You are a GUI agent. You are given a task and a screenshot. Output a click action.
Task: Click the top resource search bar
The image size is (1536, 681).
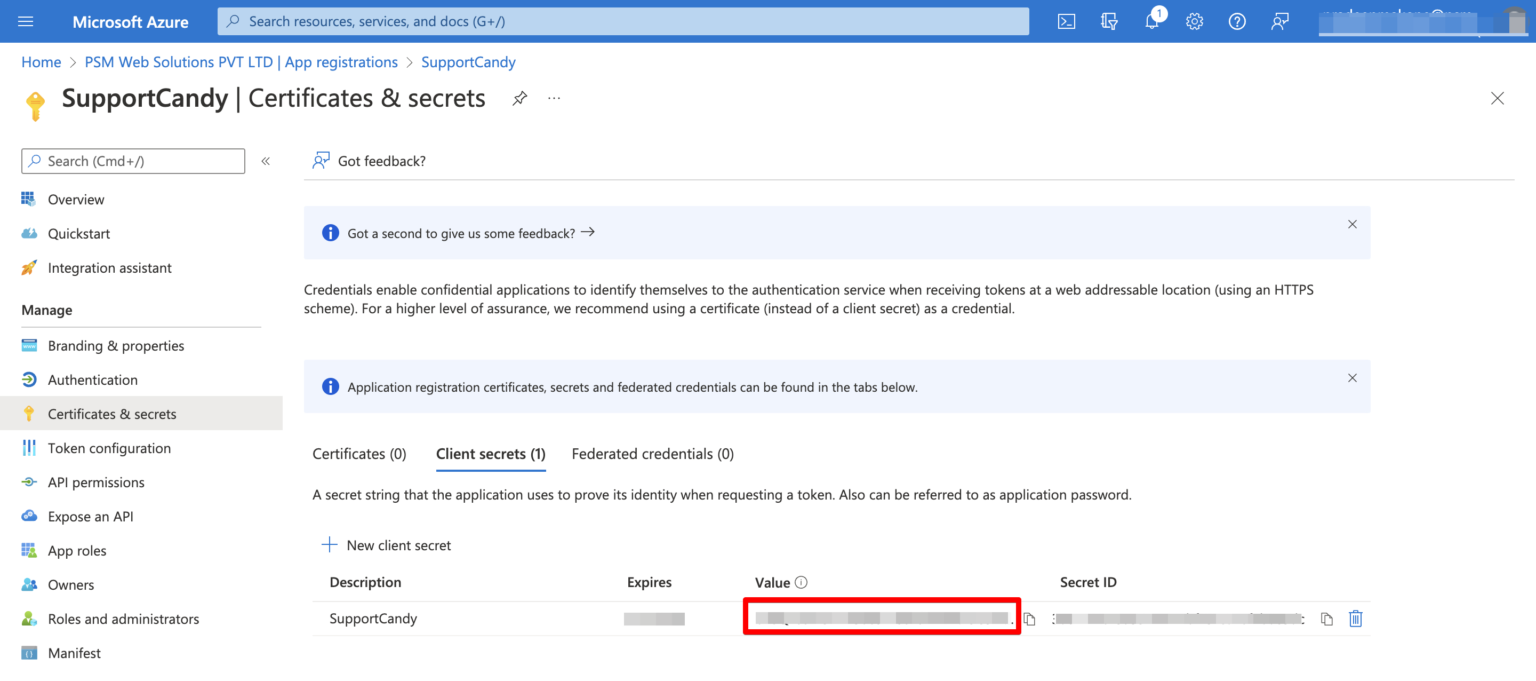[x=623, y=21]
